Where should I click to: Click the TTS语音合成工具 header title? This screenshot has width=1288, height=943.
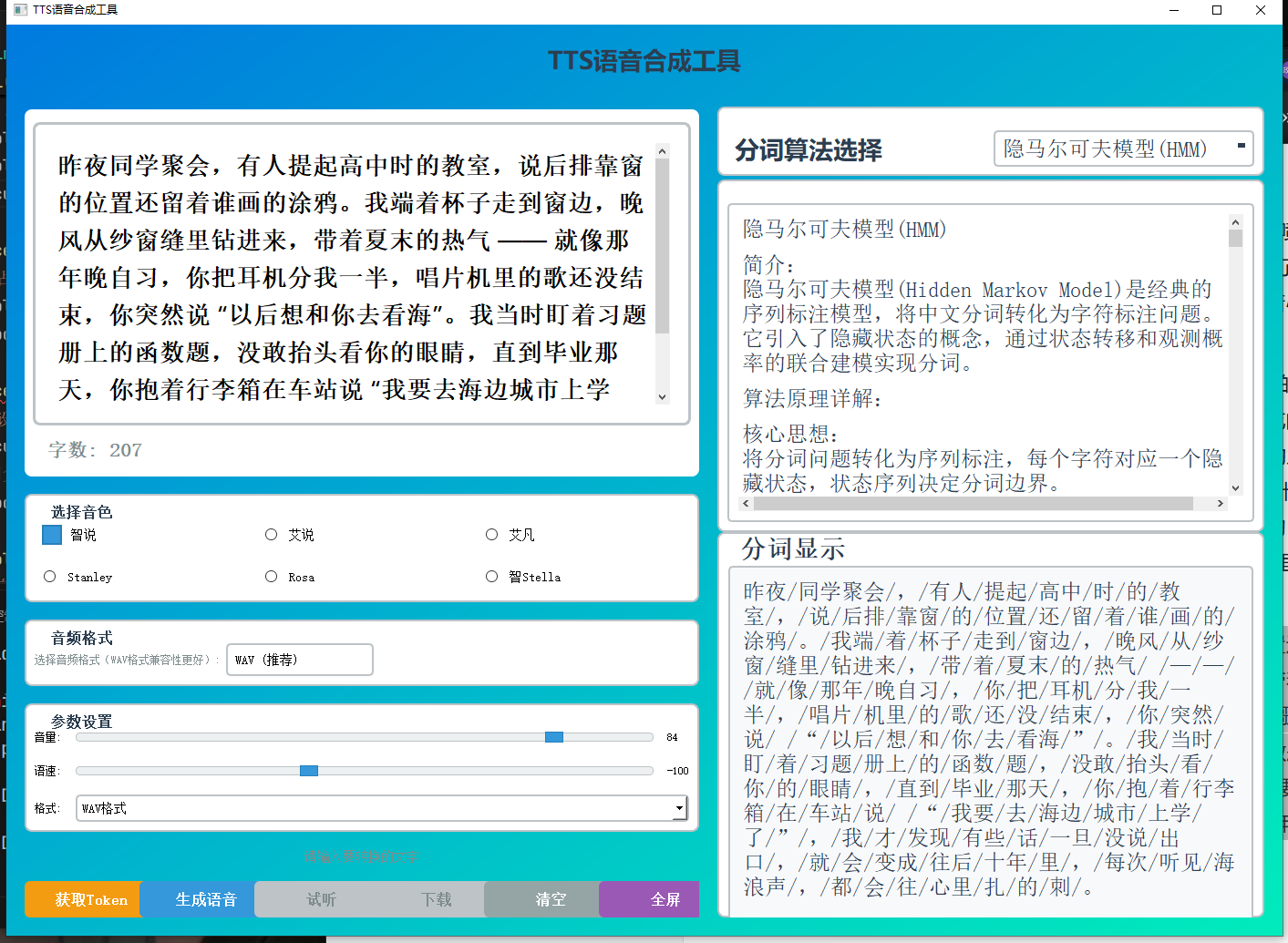(x=644, y=61)
